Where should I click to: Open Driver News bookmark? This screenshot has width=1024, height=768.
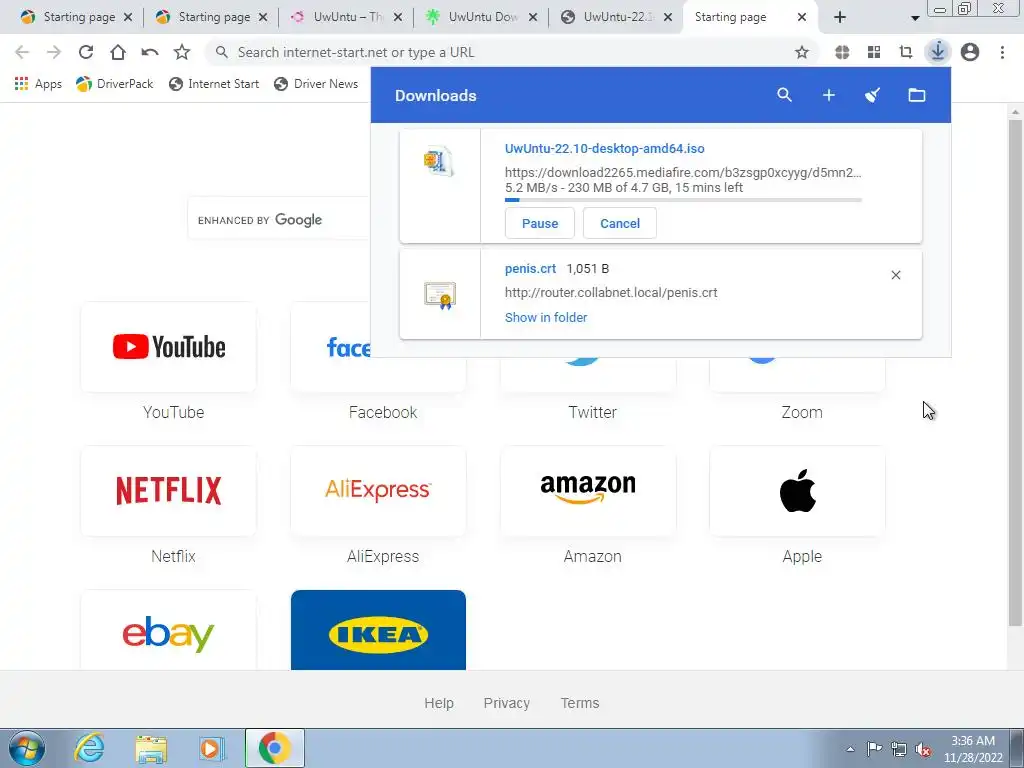tap(316, 84)
